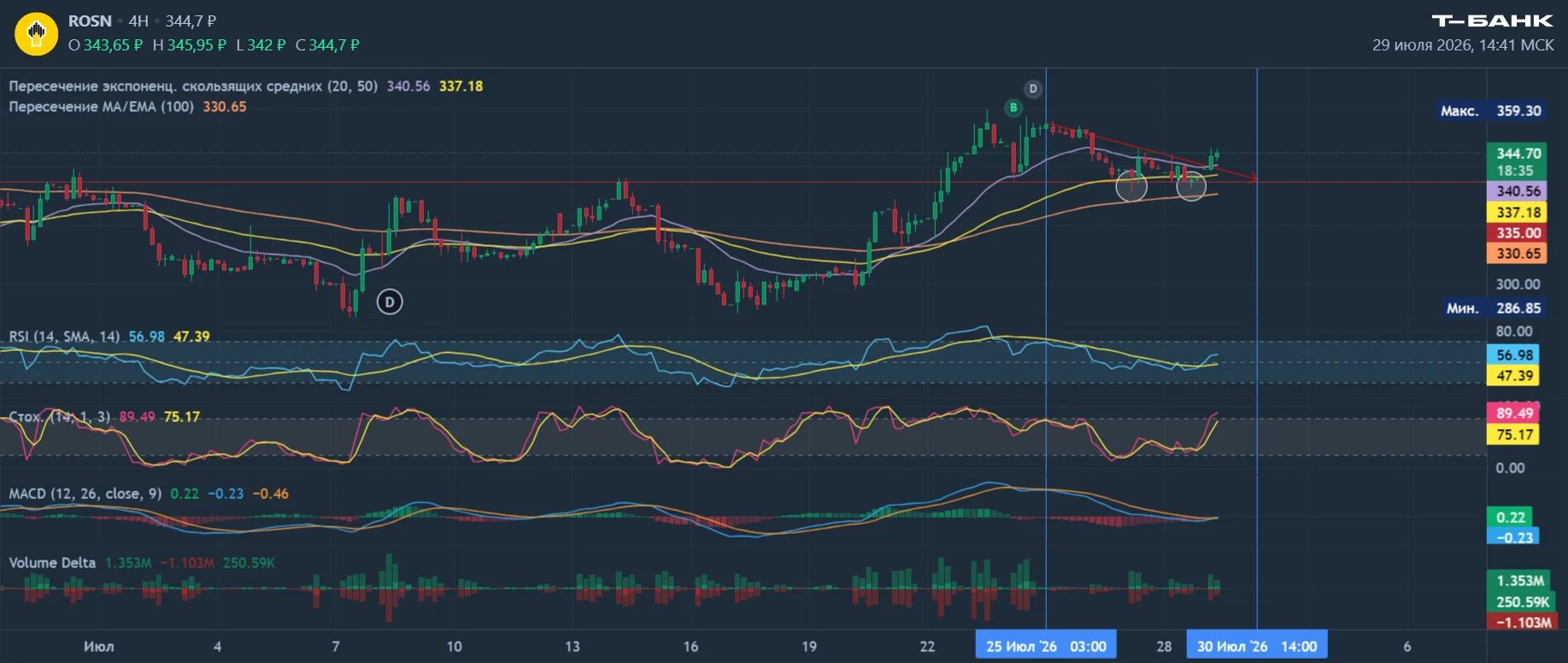Open the 4H timeframe label

click(138, 21)
